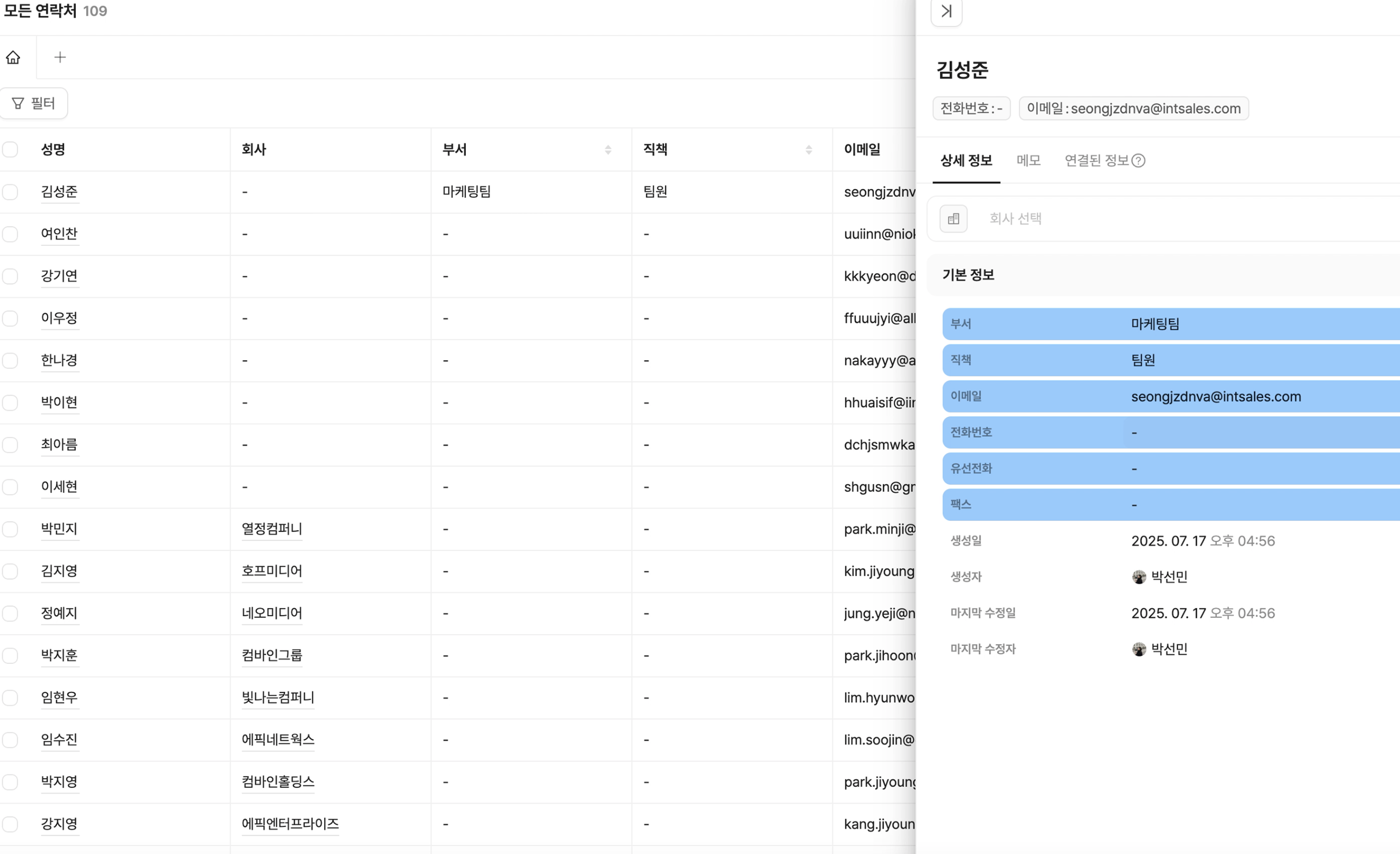
Task: Toggle the select-all checkbox in header
Action: click(10, 149)
